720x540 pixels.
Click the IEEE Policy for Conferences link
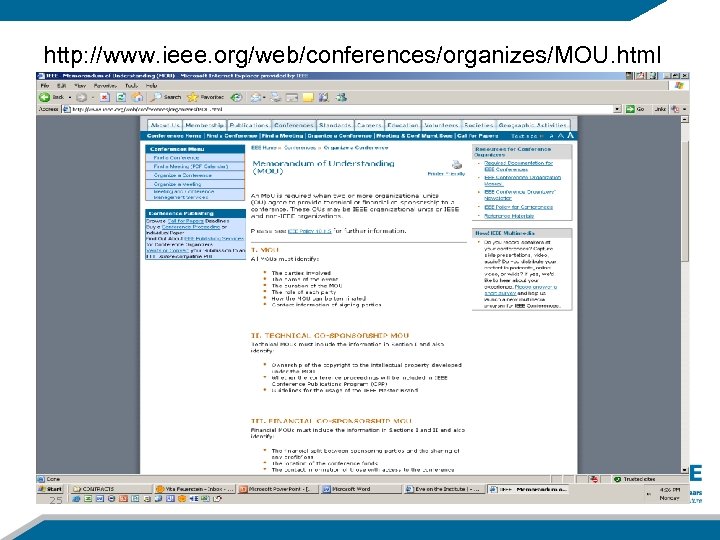pos(518,207)
